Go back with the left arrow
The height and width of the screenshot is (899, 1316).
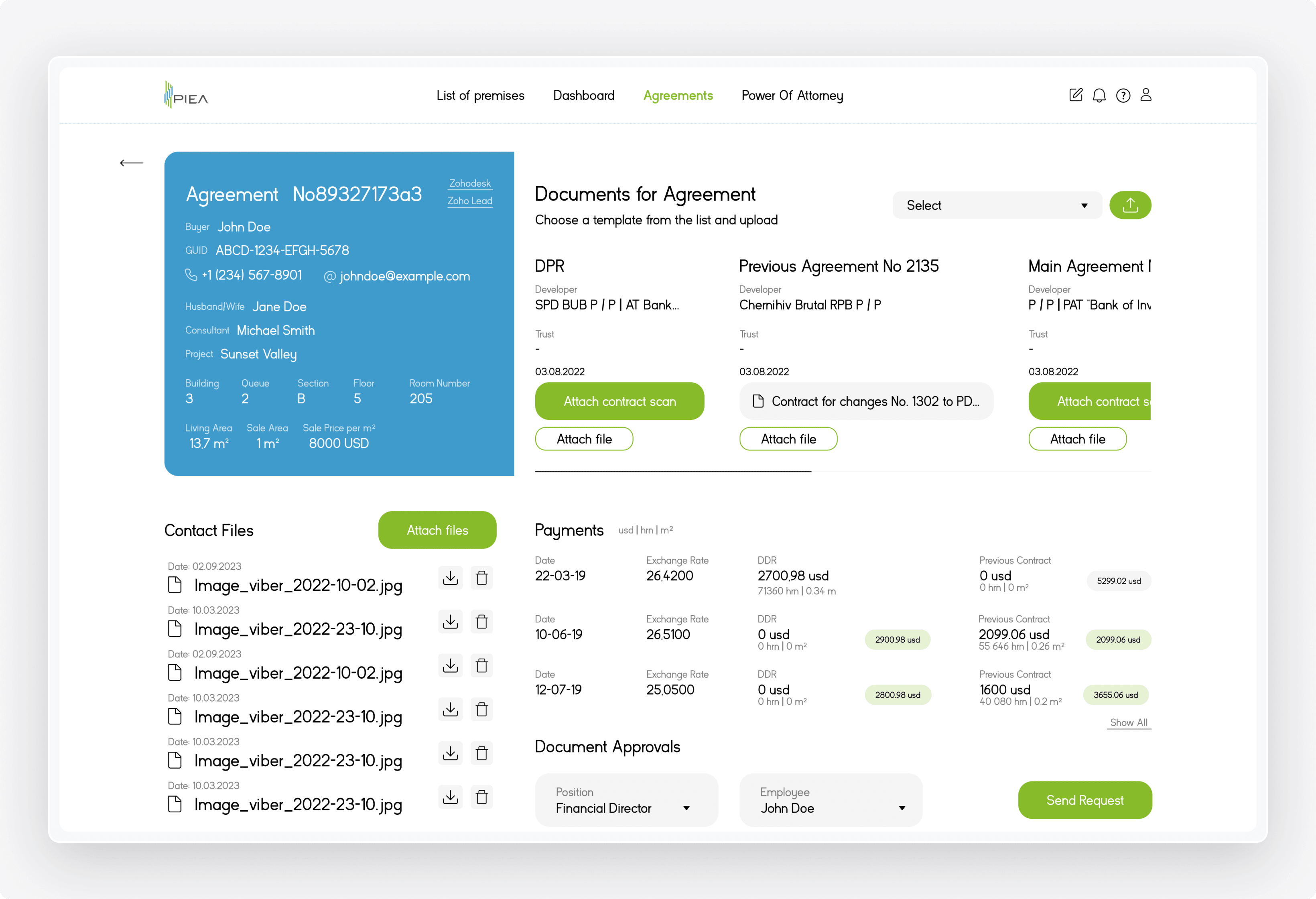(x=131, y=163)
